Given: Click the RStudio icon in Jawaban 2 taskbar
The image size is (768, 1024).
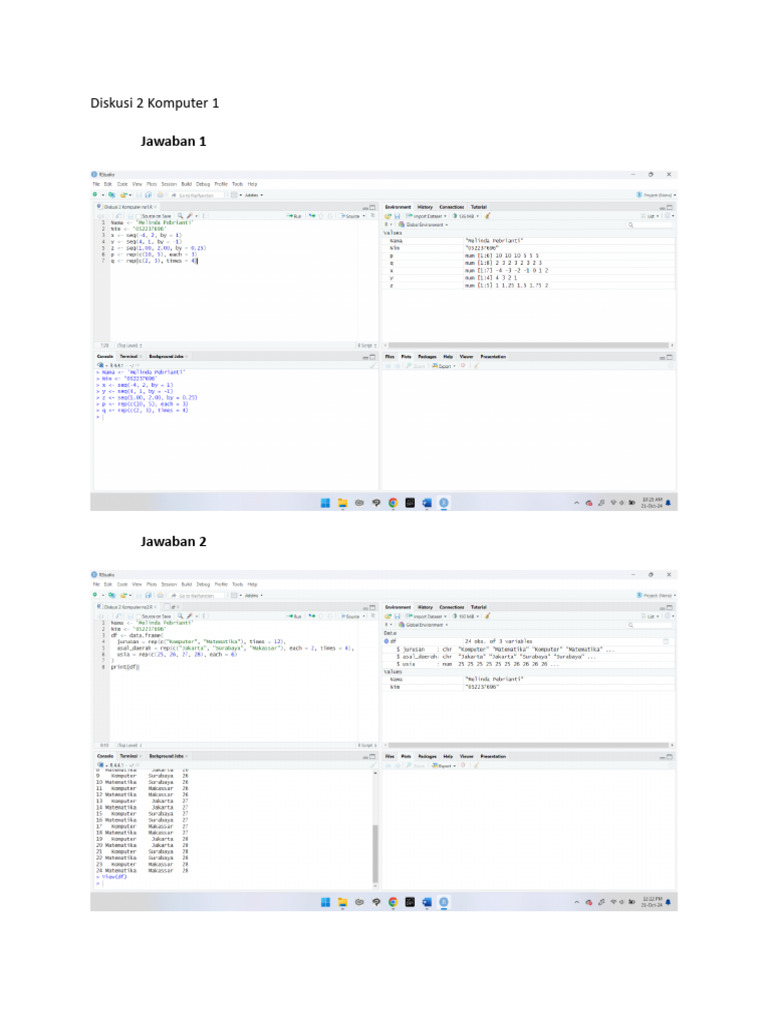Looking at the screenshot, I should pyautogui.click(x=444, y=903).
